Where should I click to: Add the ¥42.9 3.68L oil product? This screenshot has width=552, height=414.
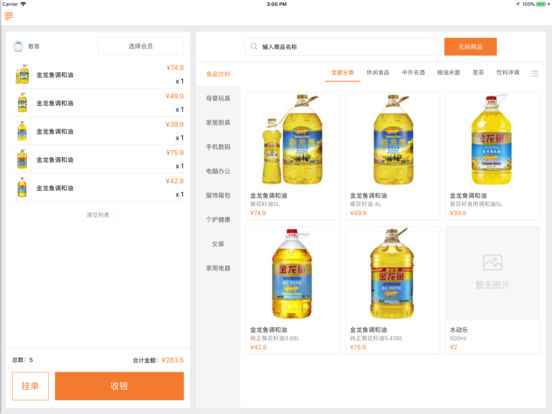(293, 290)
